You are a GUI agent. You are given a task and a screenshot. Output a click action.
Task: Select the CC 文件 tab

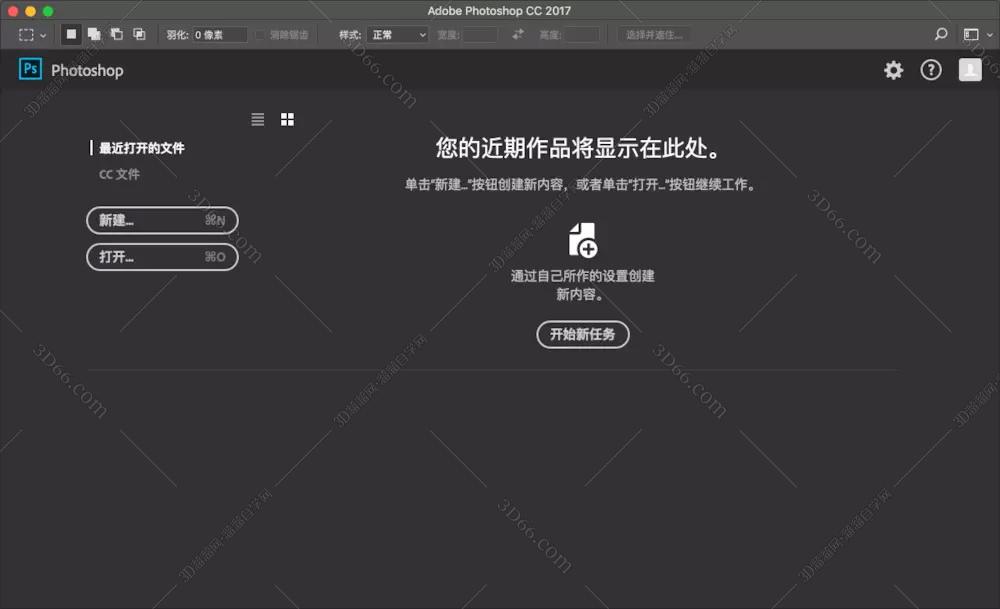coord(119,174)
